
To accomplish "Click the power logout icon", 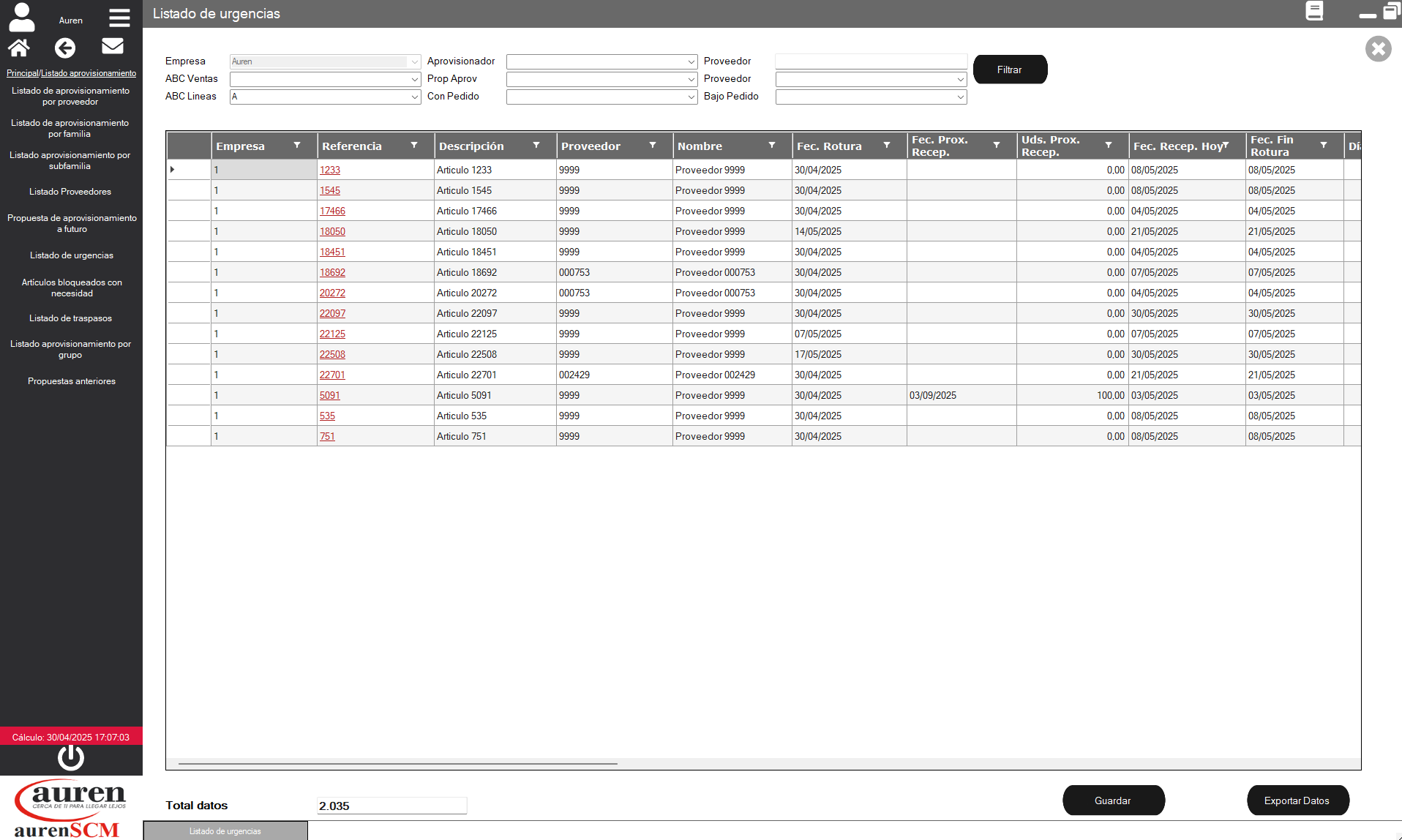I will point(71,758).
